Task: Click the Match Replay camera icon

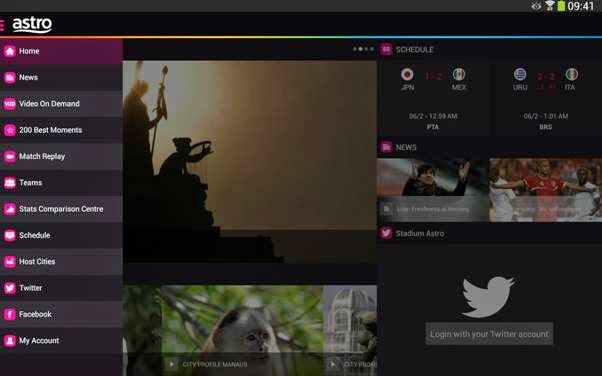Action: [x=10, y=156]
